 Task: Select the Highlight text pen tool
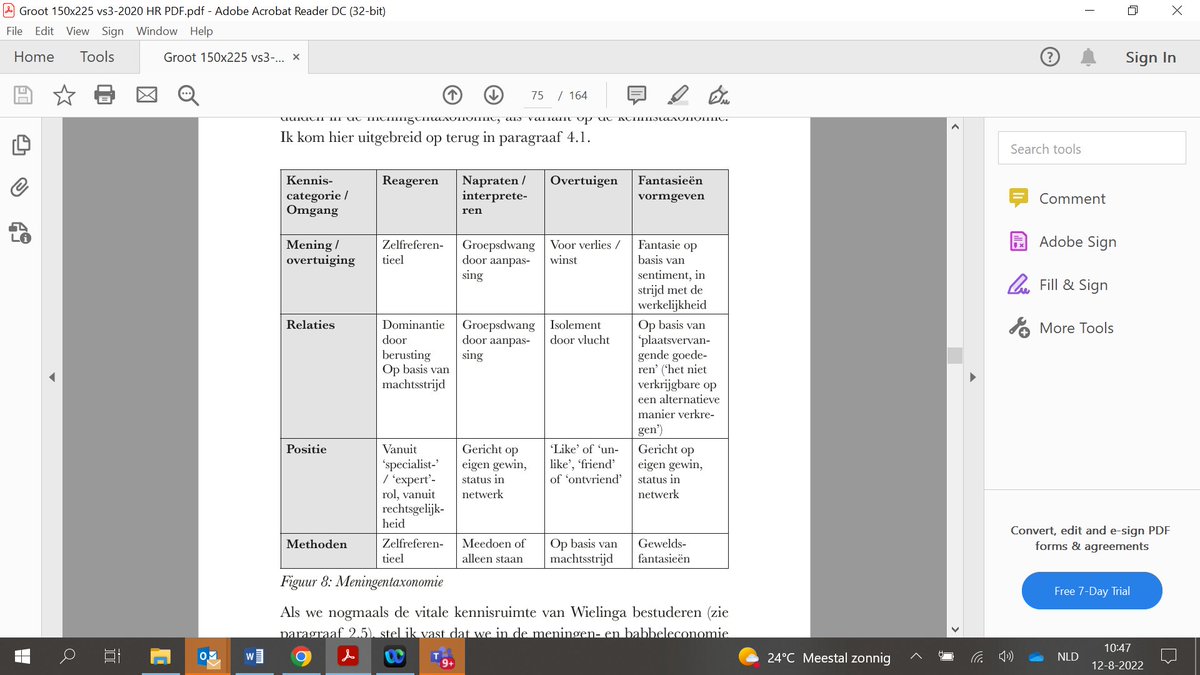click(x=677, y=95)
